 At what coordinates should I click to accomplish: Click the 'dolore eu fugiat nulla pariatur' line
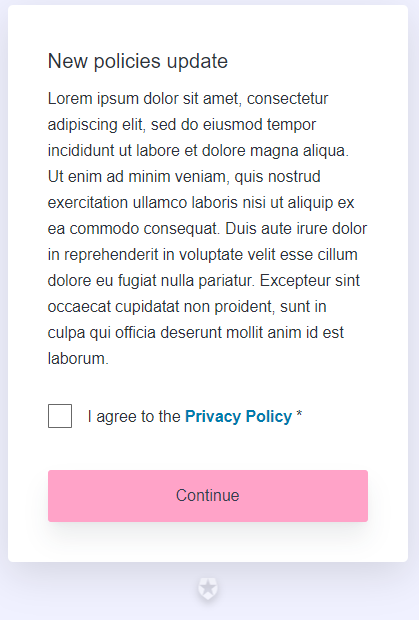204,280
